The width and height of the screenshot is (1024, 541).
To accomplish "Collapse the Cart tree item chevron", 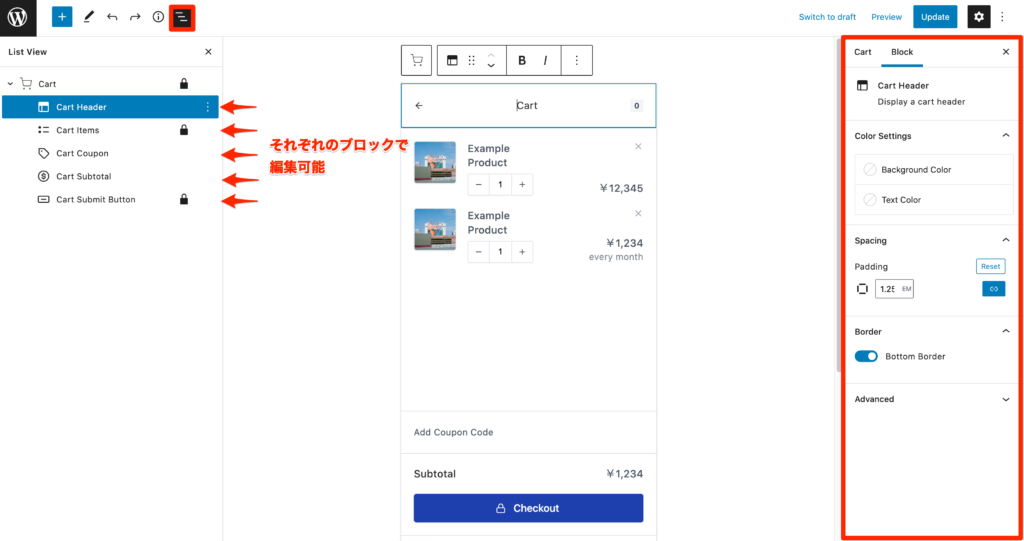I will point(10,84).
